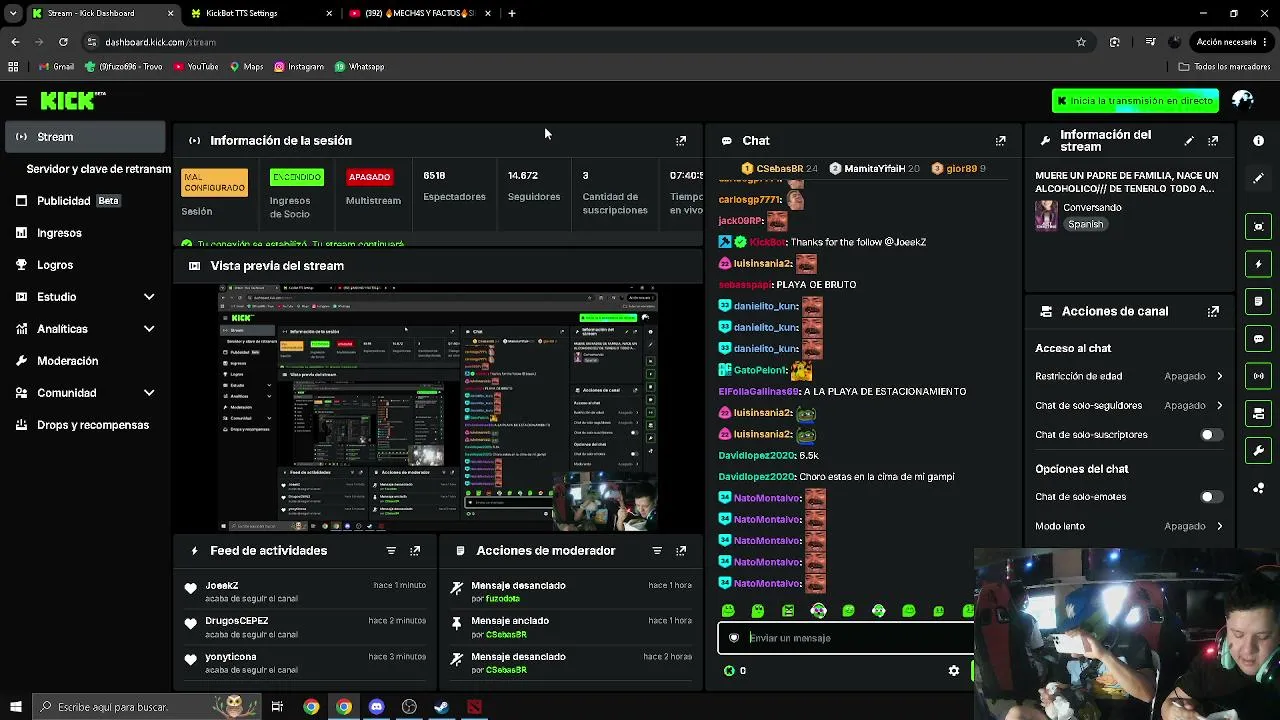
Task: Click the NUEVO/ENCENDIDO Ingresos de Socio badge
Action: point(296,177)
